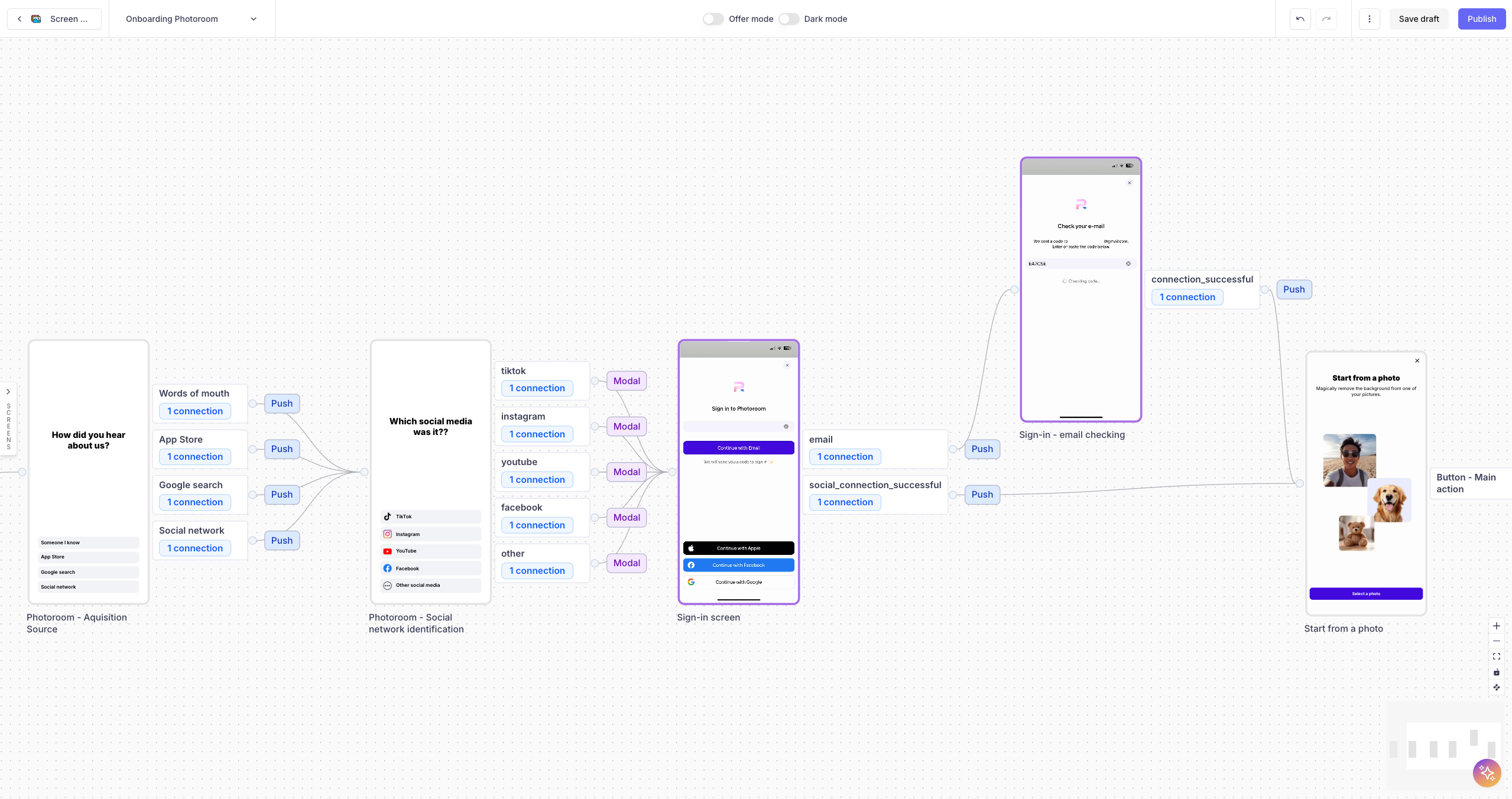This screenshot has height=799, width=1512.
Task: Expand the SCREENS side panel
Action: pos(8,391)
